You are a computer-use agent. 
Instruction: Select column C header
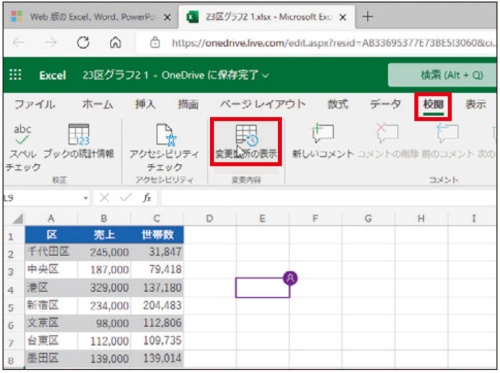tap(157, 219)
